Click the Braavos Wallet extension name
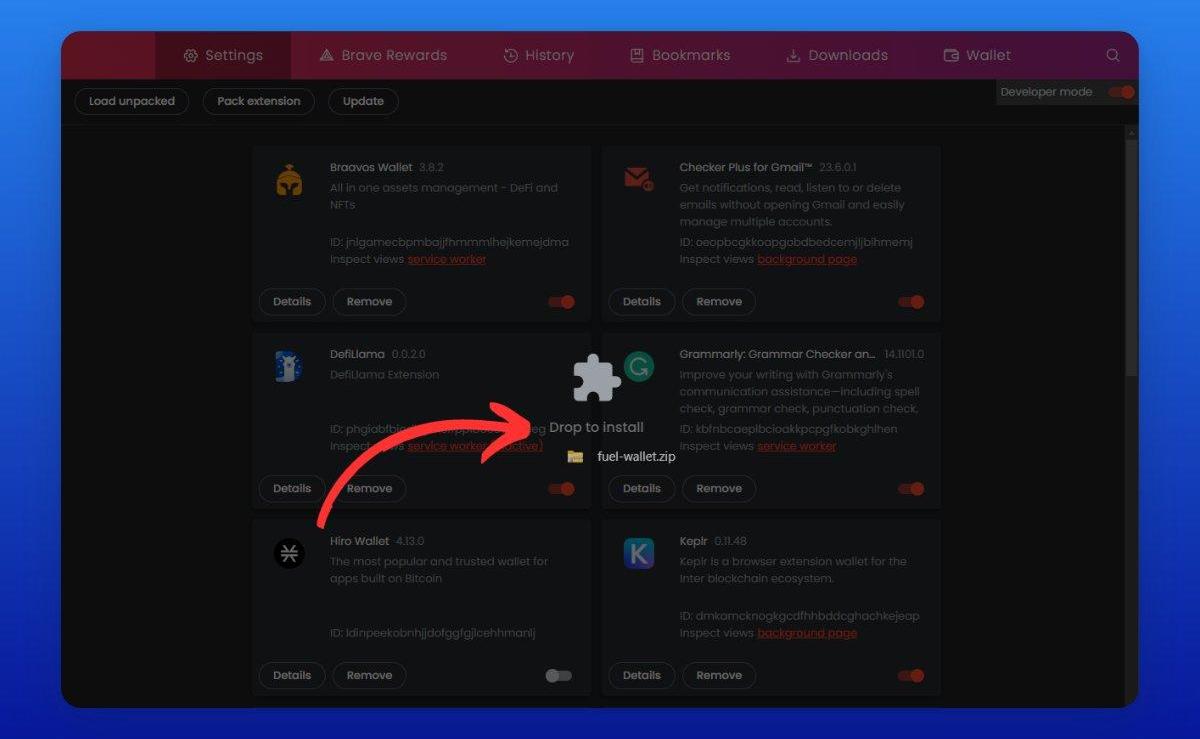1200x739 pixels. [371, 168]
